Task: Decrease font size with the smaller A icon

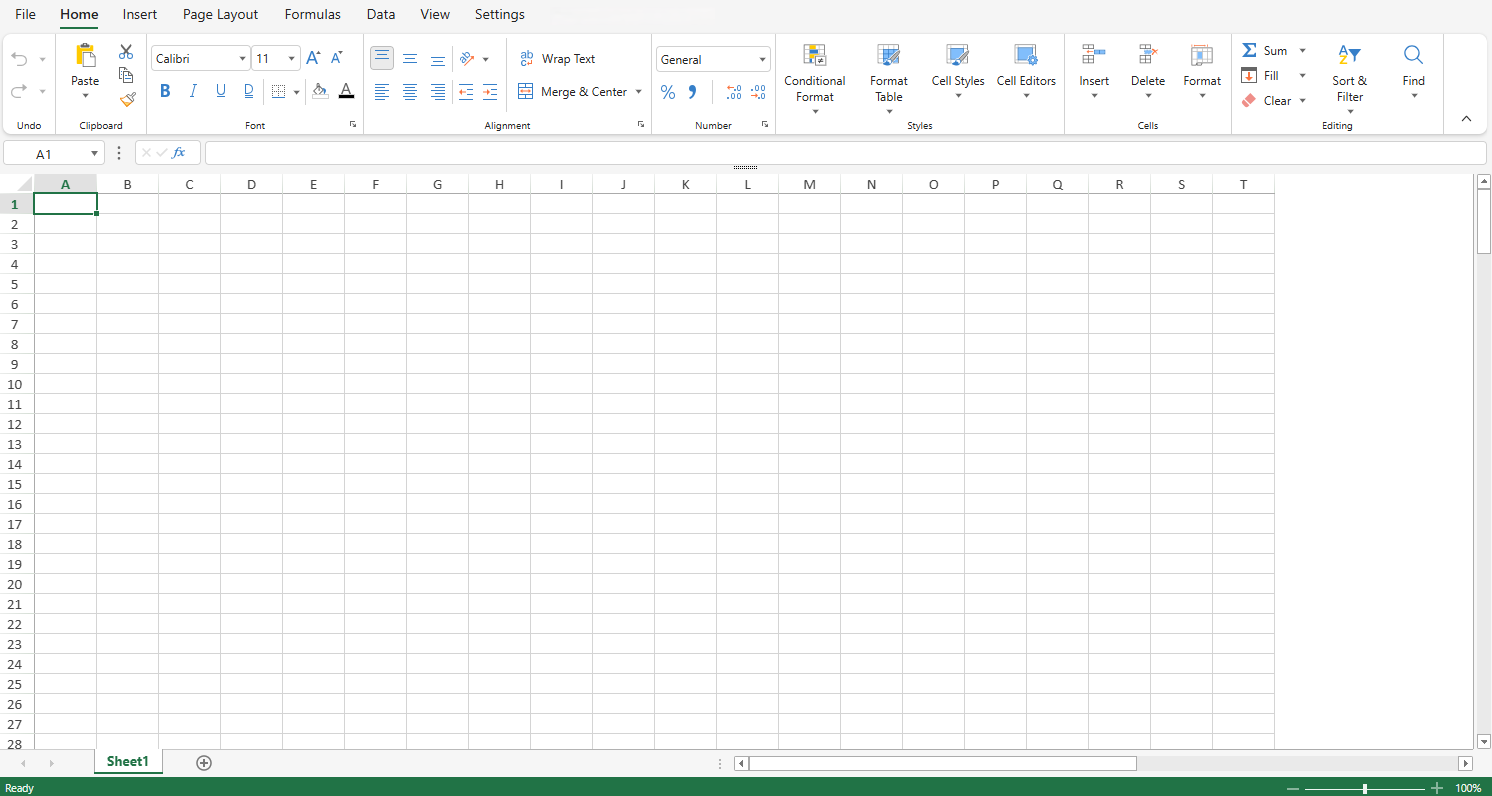Action: [337, 59]
